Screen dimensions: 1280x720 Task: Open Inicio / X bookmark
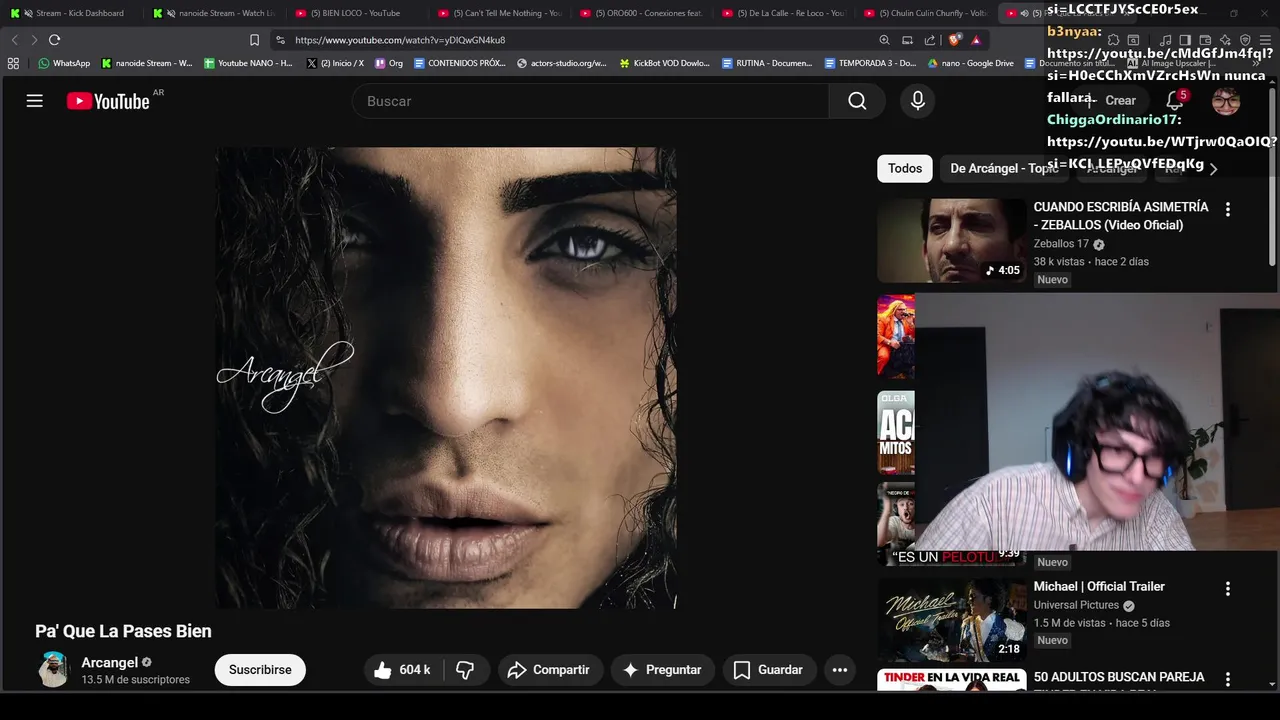click(x=335, y=63)
